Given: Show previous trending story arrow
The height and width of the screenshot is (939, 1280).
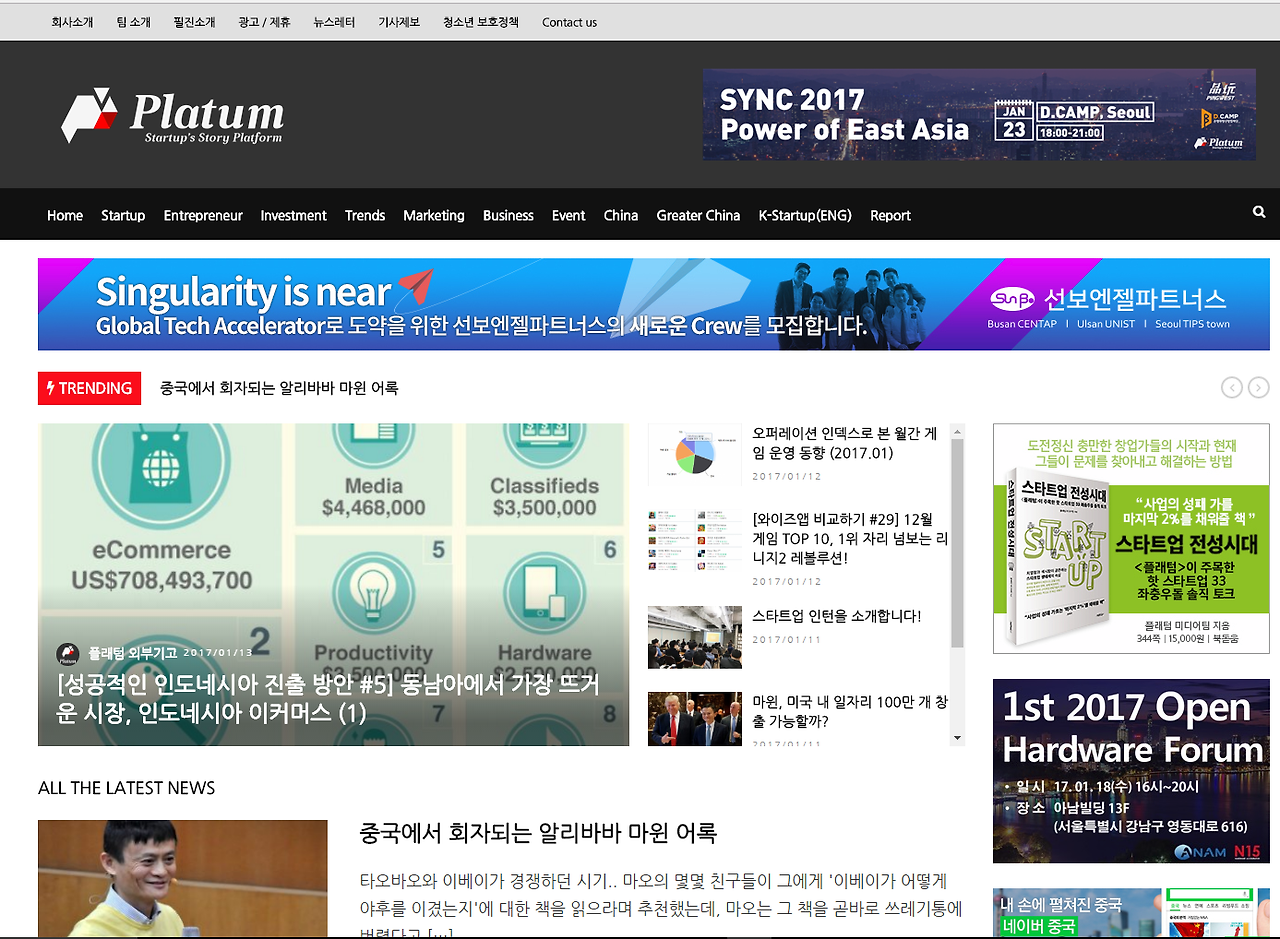Looking at the screenshot, I should (x=1232, y=387).
